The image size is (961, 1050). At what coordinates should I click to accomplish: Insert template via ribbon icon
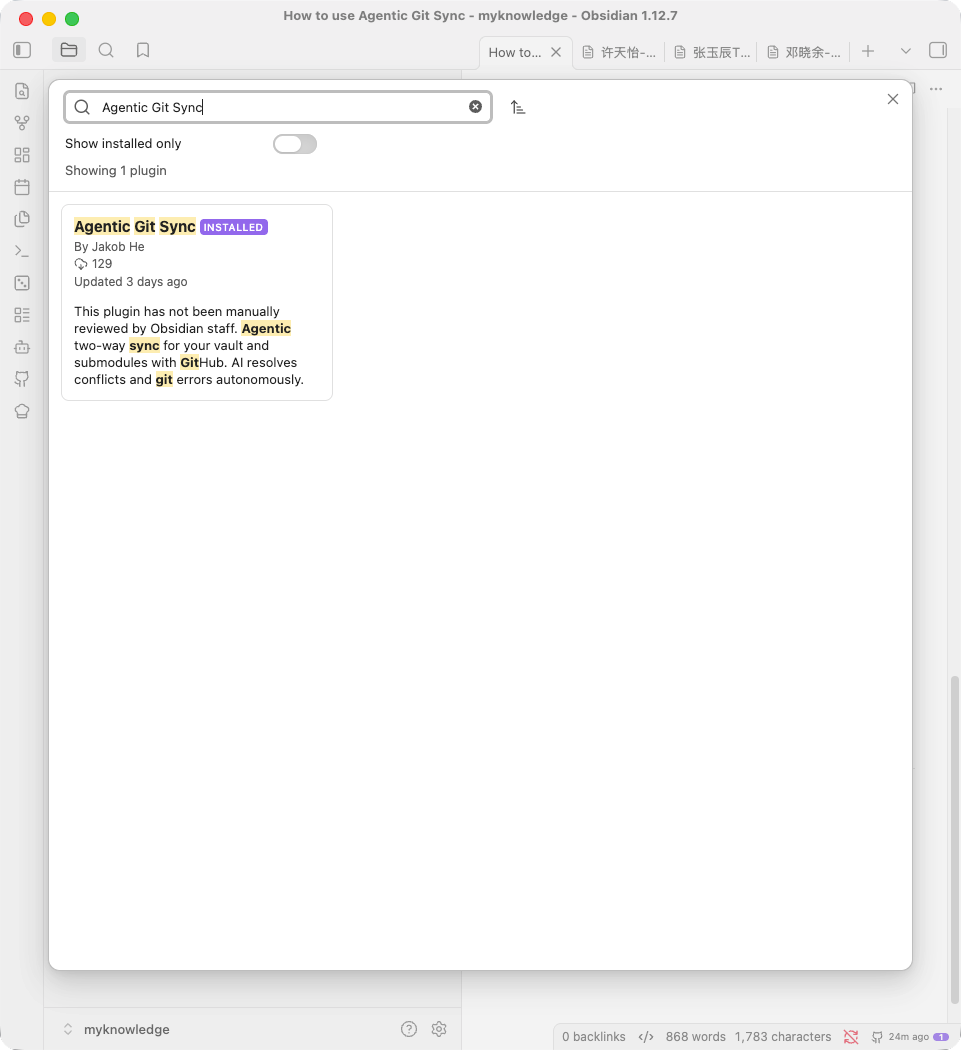[x=22, y=219]
